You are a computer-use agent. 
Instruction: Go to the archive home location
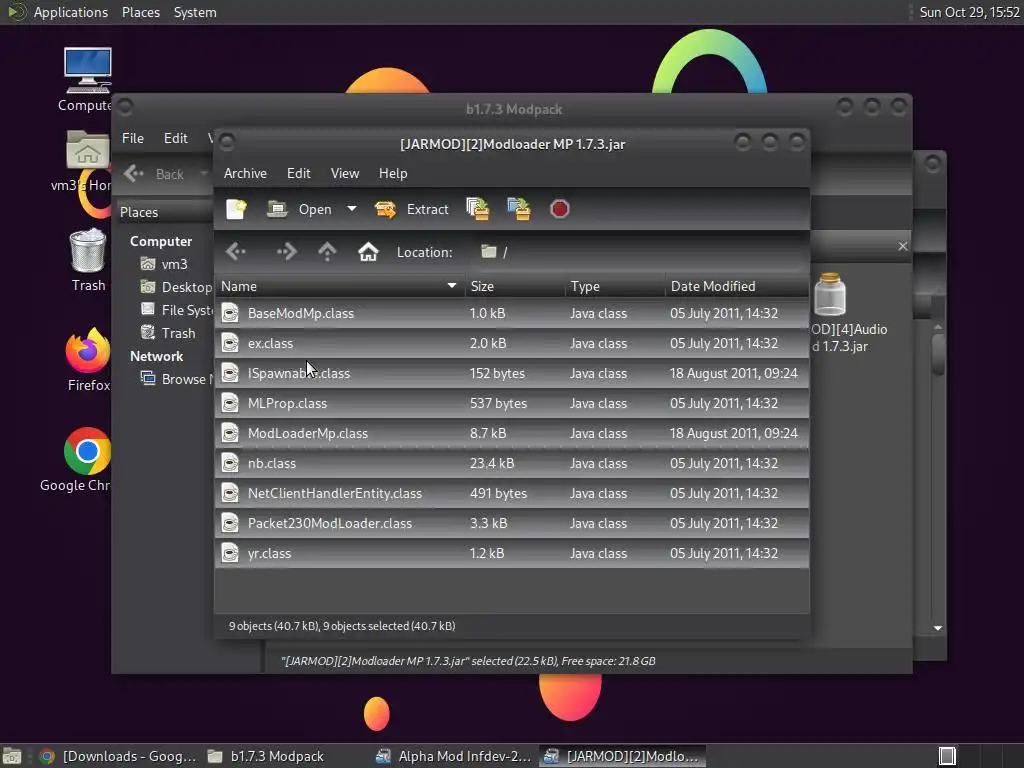click(x=368, y=251)
